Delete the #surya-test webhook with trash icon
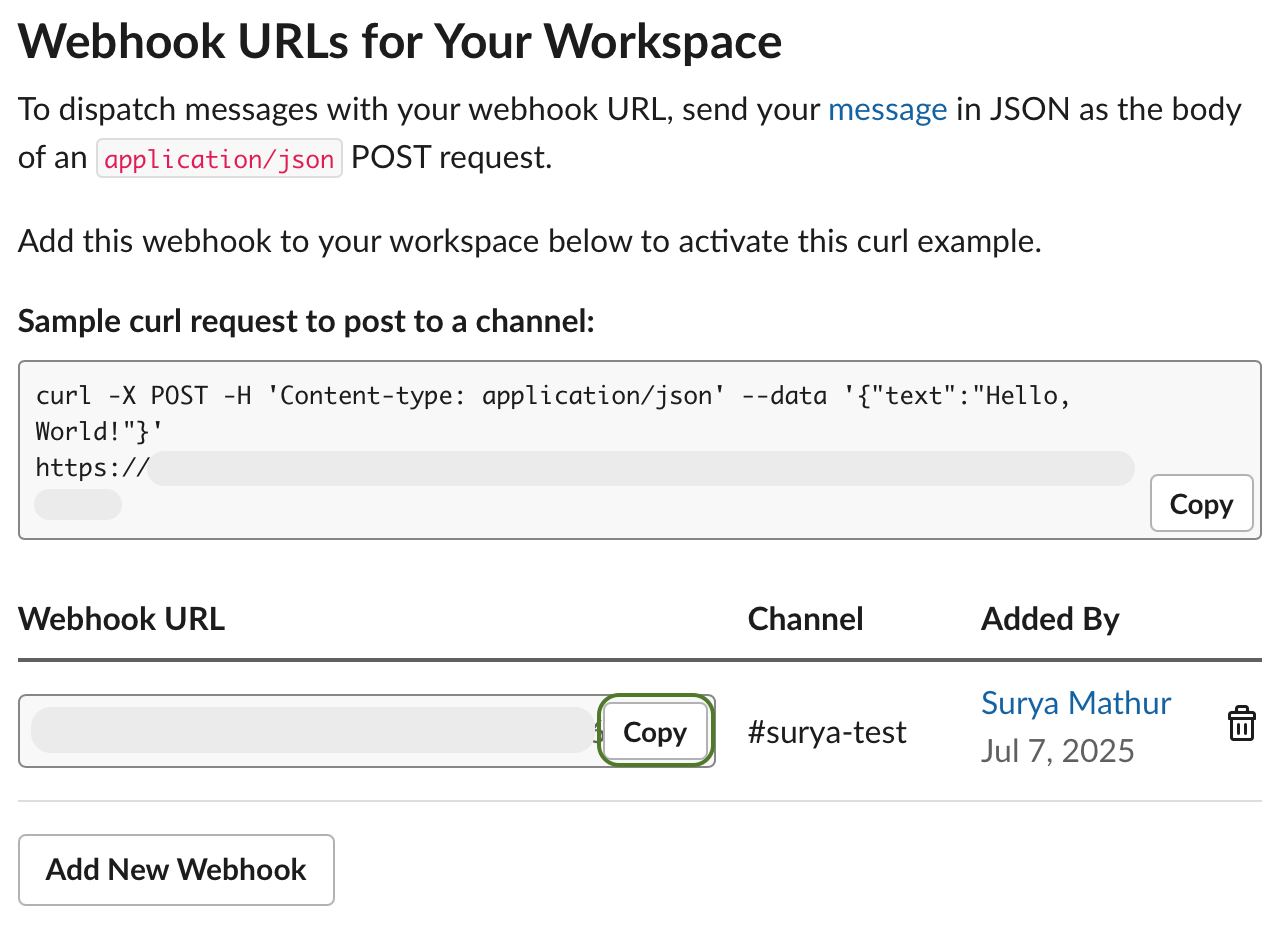Screen dimensions: 1282x938 (x=1241, y=724)
